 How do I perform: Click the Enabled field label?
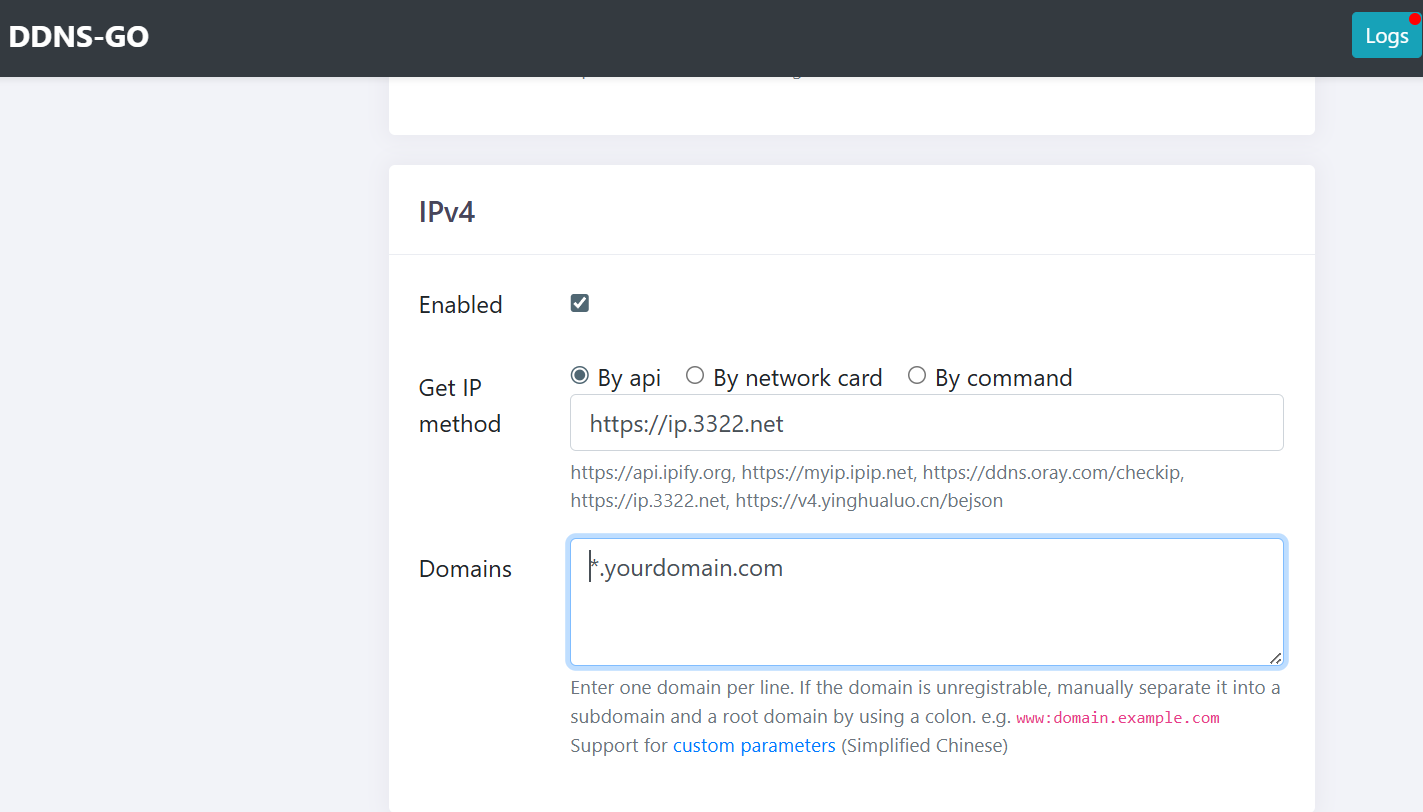[x=461, y=305]
